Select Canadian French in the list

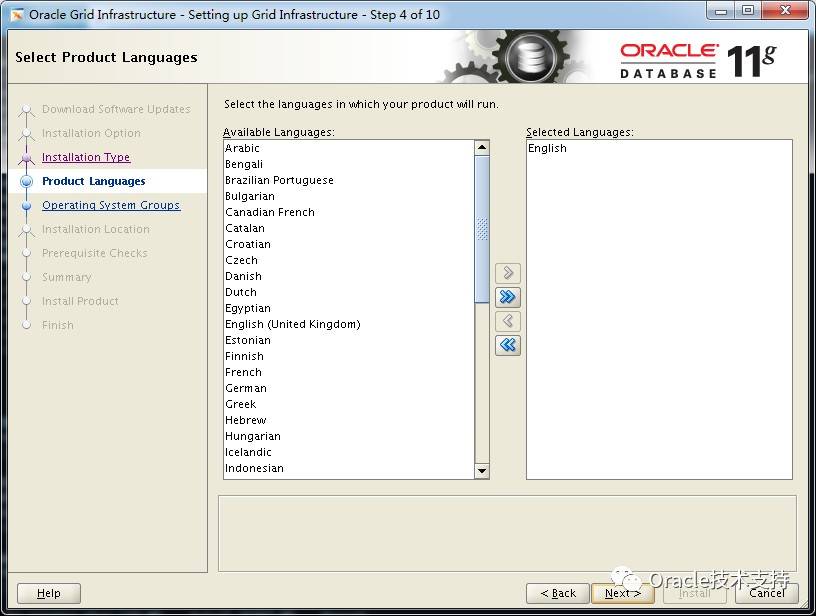pyautogui.click(x=349, y=212)
